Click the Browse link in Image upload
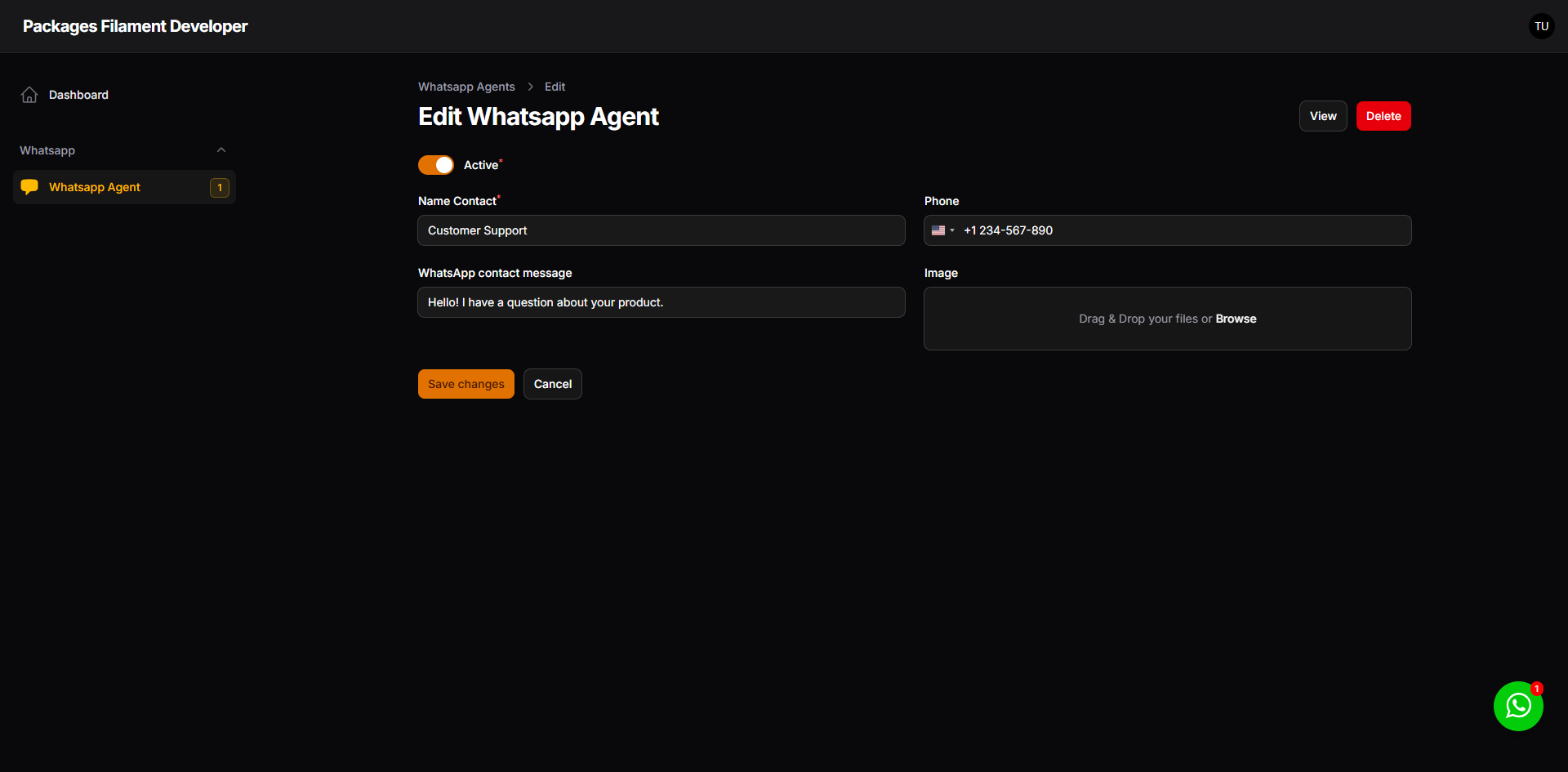 point(1236,319)
